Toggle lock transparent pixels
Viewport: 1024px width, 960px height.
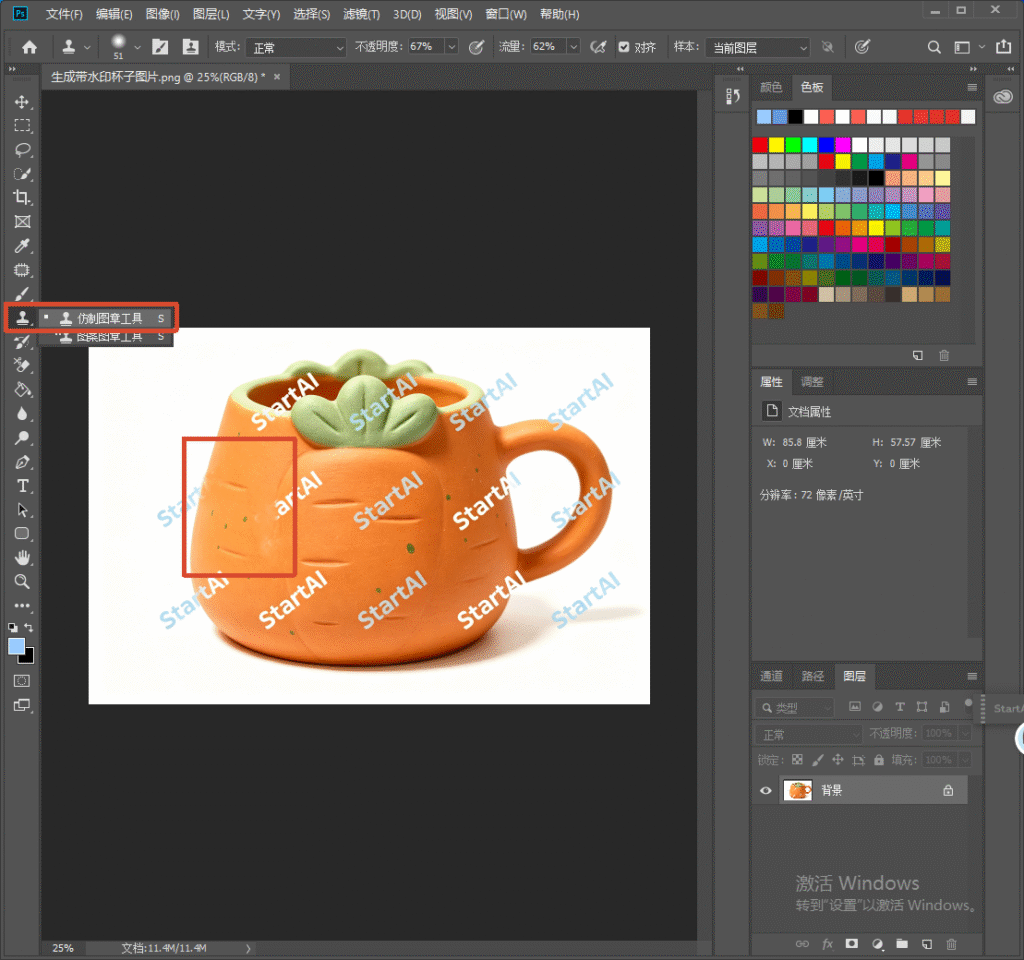[x=797, y=760]
